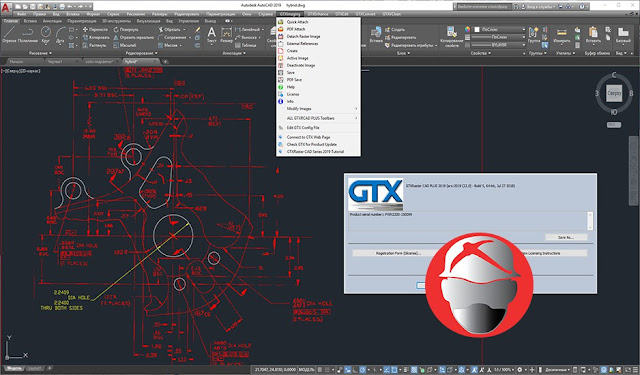The height and width of the screenshot is (375, 640).
Task: Open the ПоСлою color dropdown
Action: click(x=499, y=29)
